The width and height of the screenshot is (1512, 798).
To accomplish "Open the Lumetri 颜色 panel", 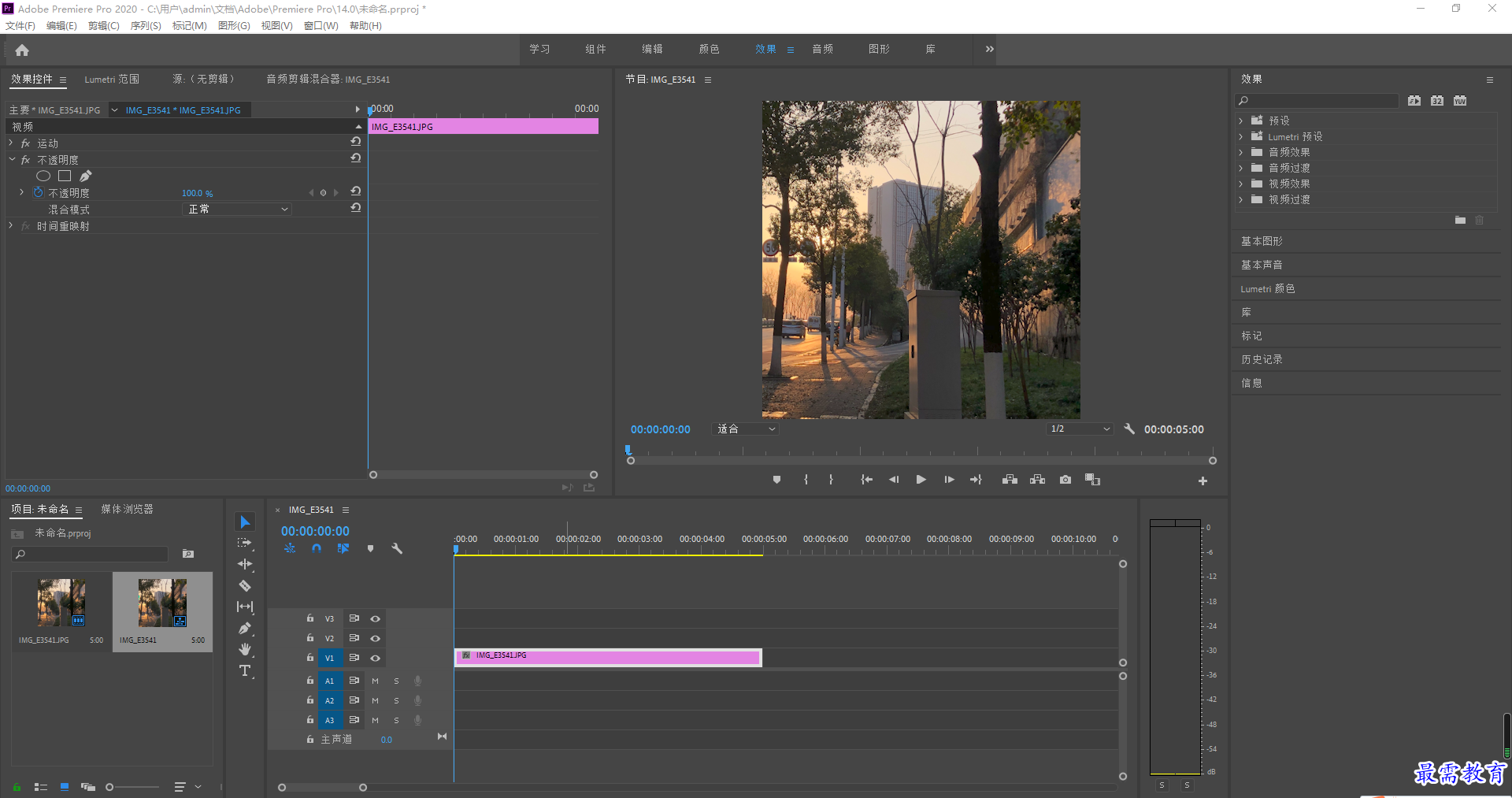I will coord(1268,288).
